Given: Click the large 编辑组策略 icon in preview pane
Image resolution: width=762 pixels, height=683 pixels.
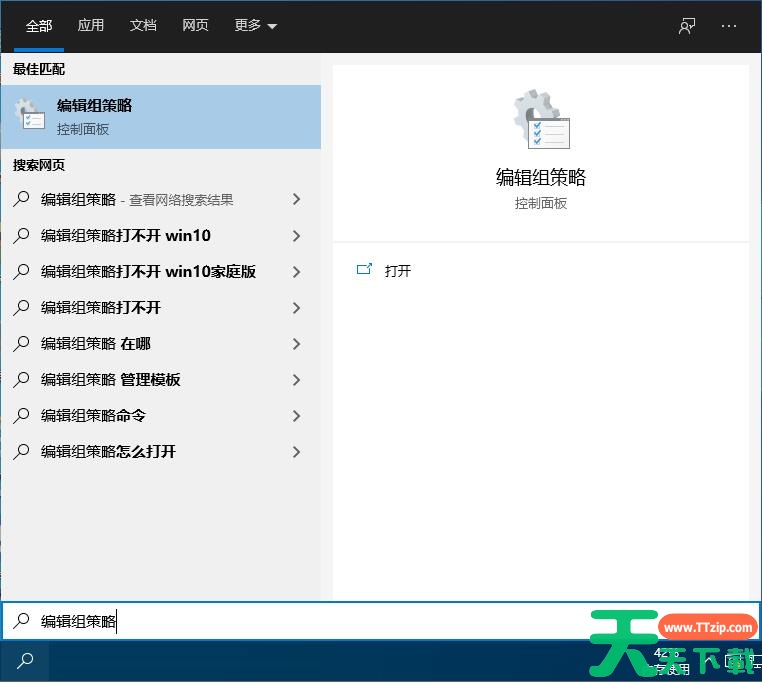Looking at the screenshot, I should 541,120.
